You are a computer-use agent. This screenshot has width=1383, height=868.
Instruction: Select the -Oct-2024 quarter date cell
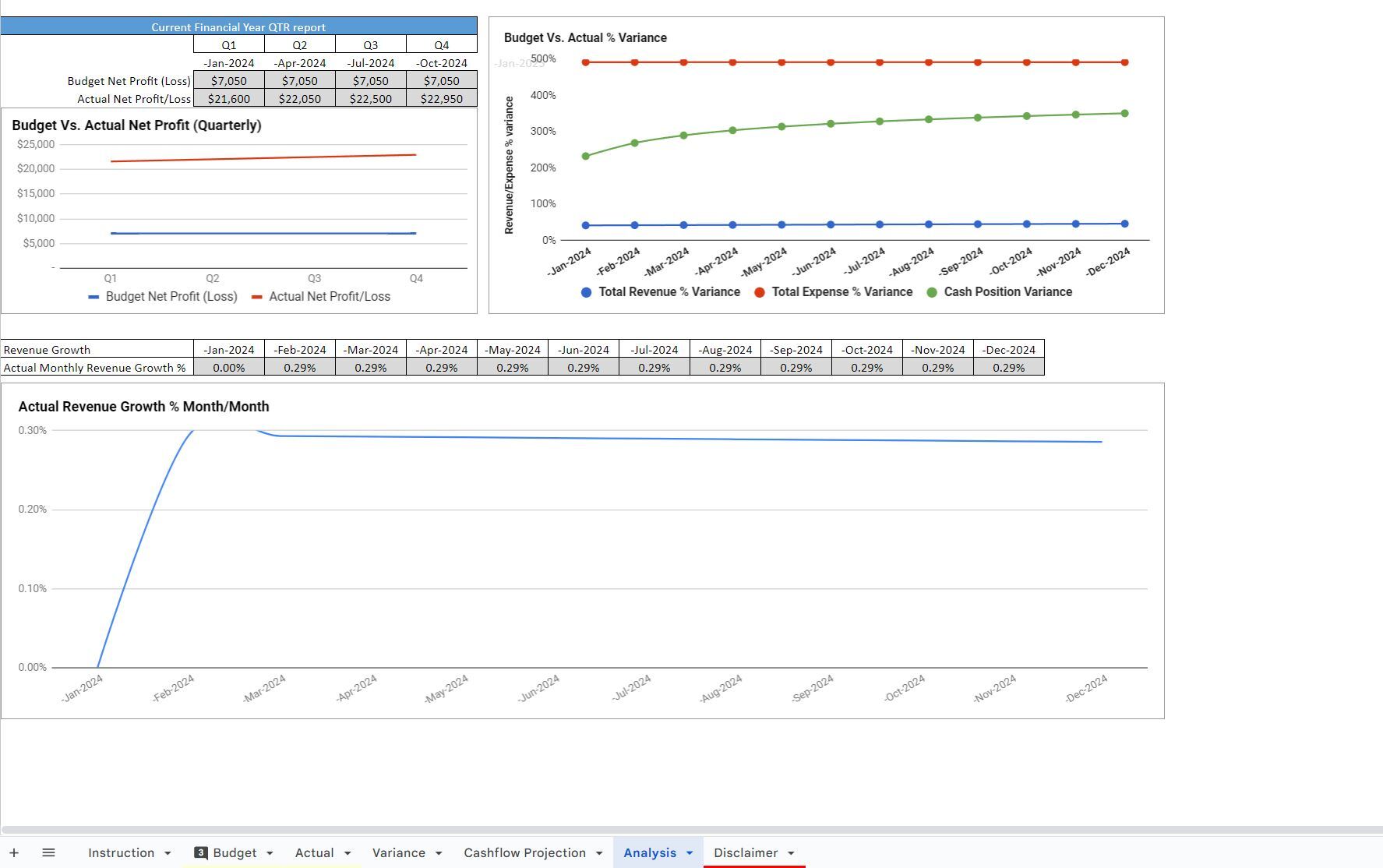click(442, 62)
